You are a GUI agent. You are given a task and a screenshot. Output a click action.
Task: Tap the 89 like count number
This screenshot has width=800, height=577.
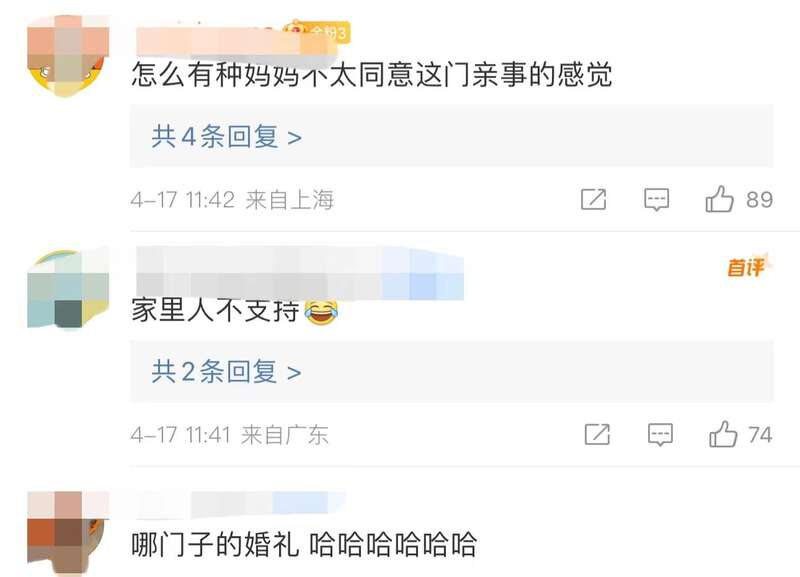(x=759, y=199)
